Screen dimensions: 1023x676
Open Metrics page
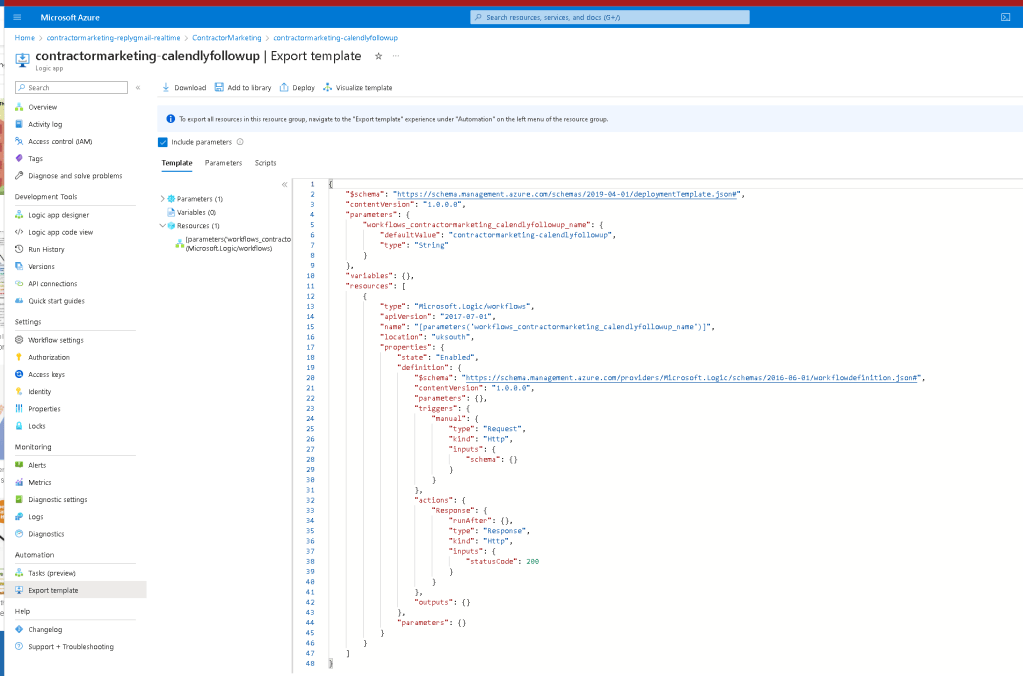click(x=39, y=482)
